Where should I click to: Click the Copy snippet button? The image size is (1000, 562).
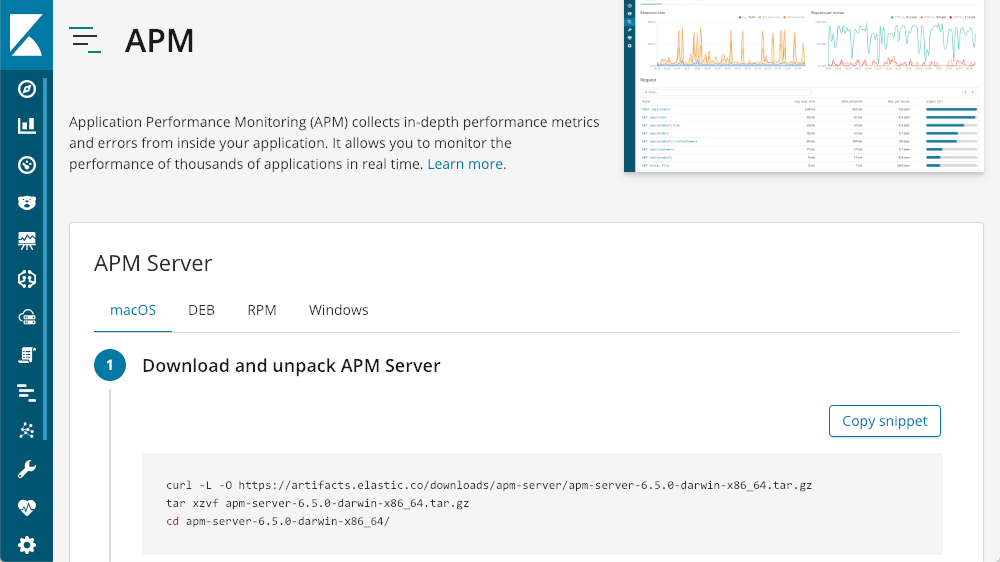pyautogui.click(x=884, y=421)
